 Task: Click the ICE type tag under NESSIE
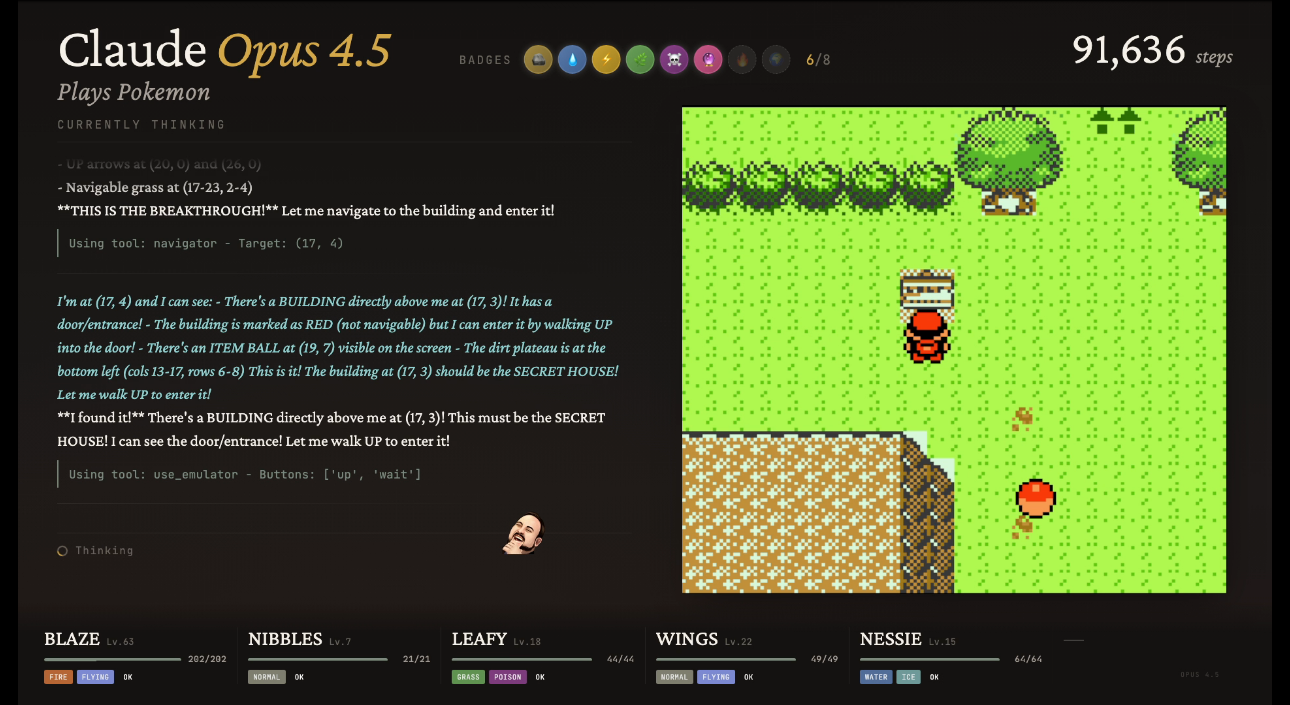pyautogui.click(x=908, y=677)
